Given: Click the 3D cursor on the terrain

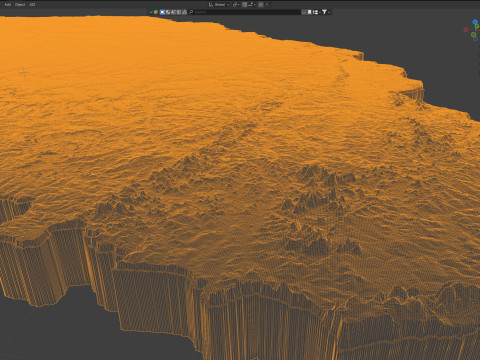Looking at the screenshot, I should point(23,72).
